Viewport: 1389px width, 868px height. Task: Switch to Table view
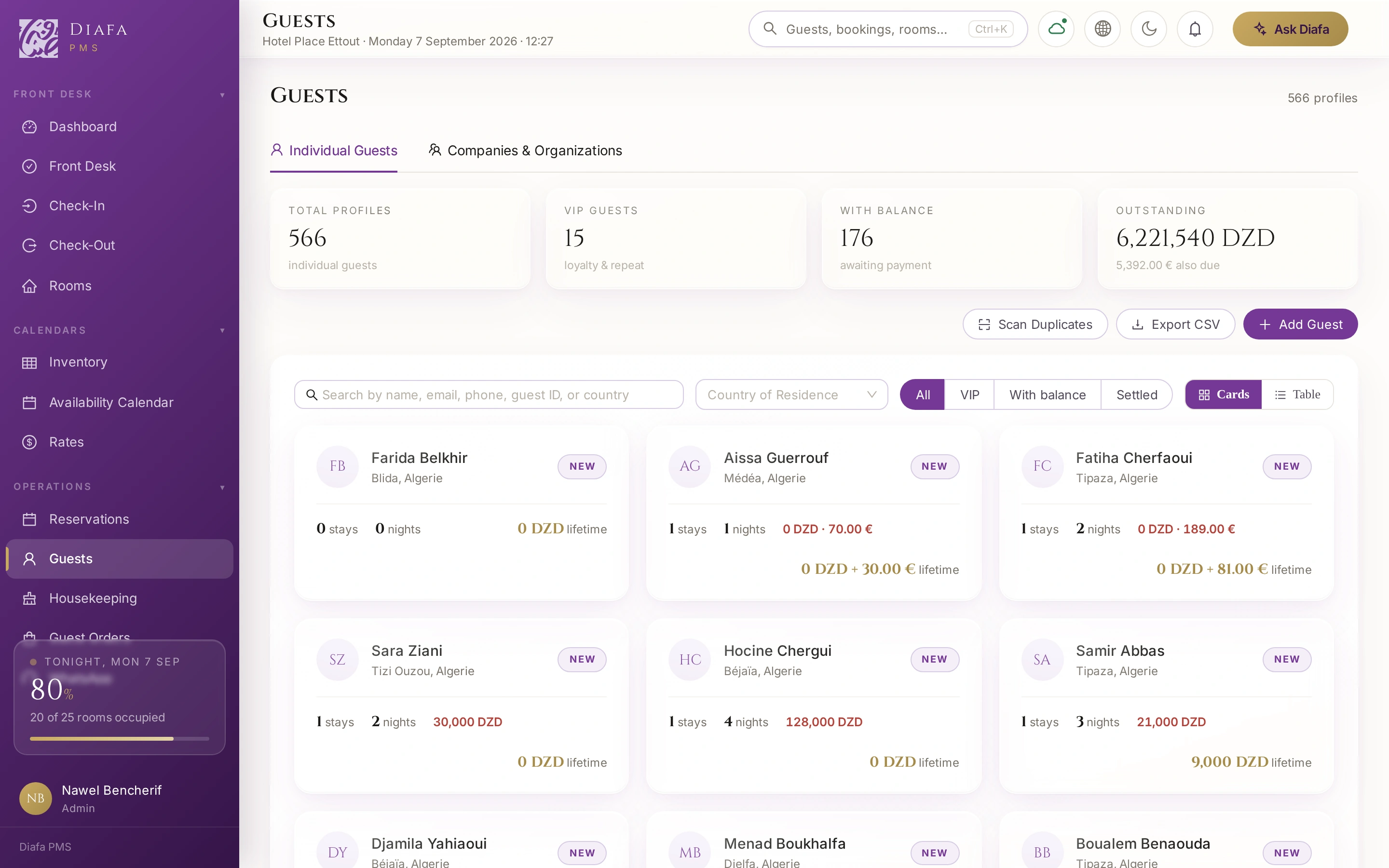pos(1297,394)
